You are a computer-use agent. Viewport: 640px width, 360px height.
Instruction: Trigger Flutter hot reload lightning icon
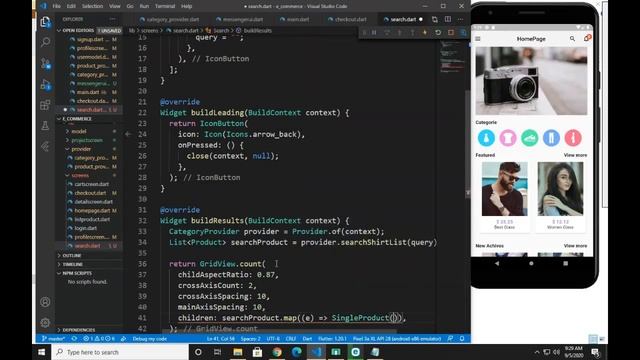(x=424, y=32)
